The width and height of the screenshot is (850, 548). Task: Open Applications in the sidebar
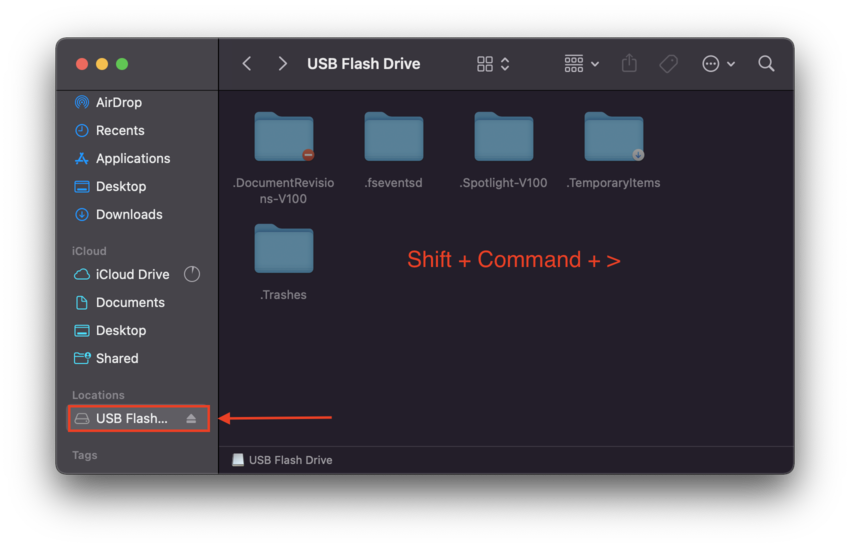(138, 159)
